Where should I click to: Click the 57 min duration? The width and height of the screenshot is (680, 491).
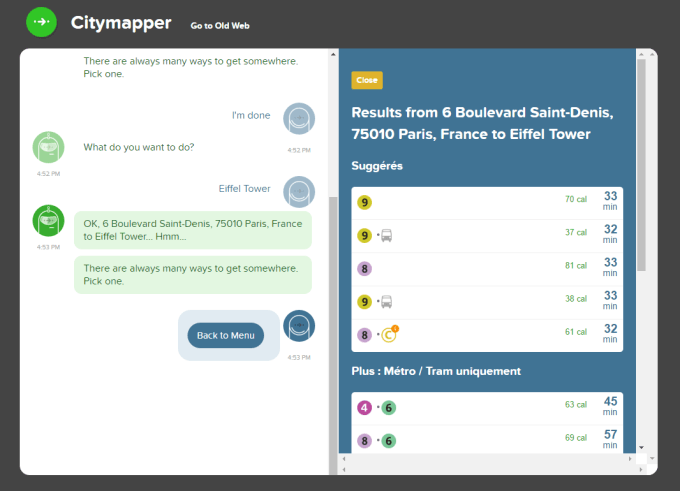(610, 439)
